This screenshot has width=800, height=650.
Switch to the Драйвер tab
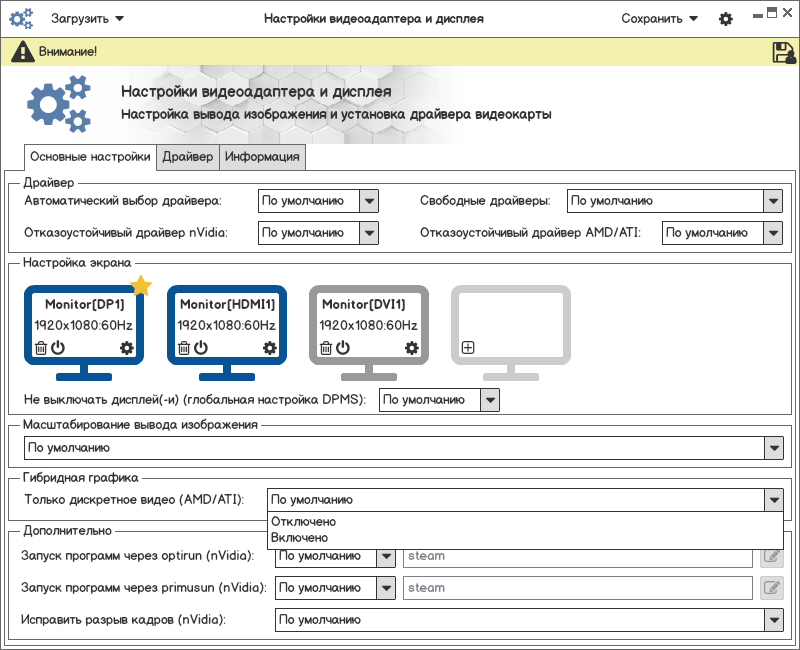click(x=188, y=157)
